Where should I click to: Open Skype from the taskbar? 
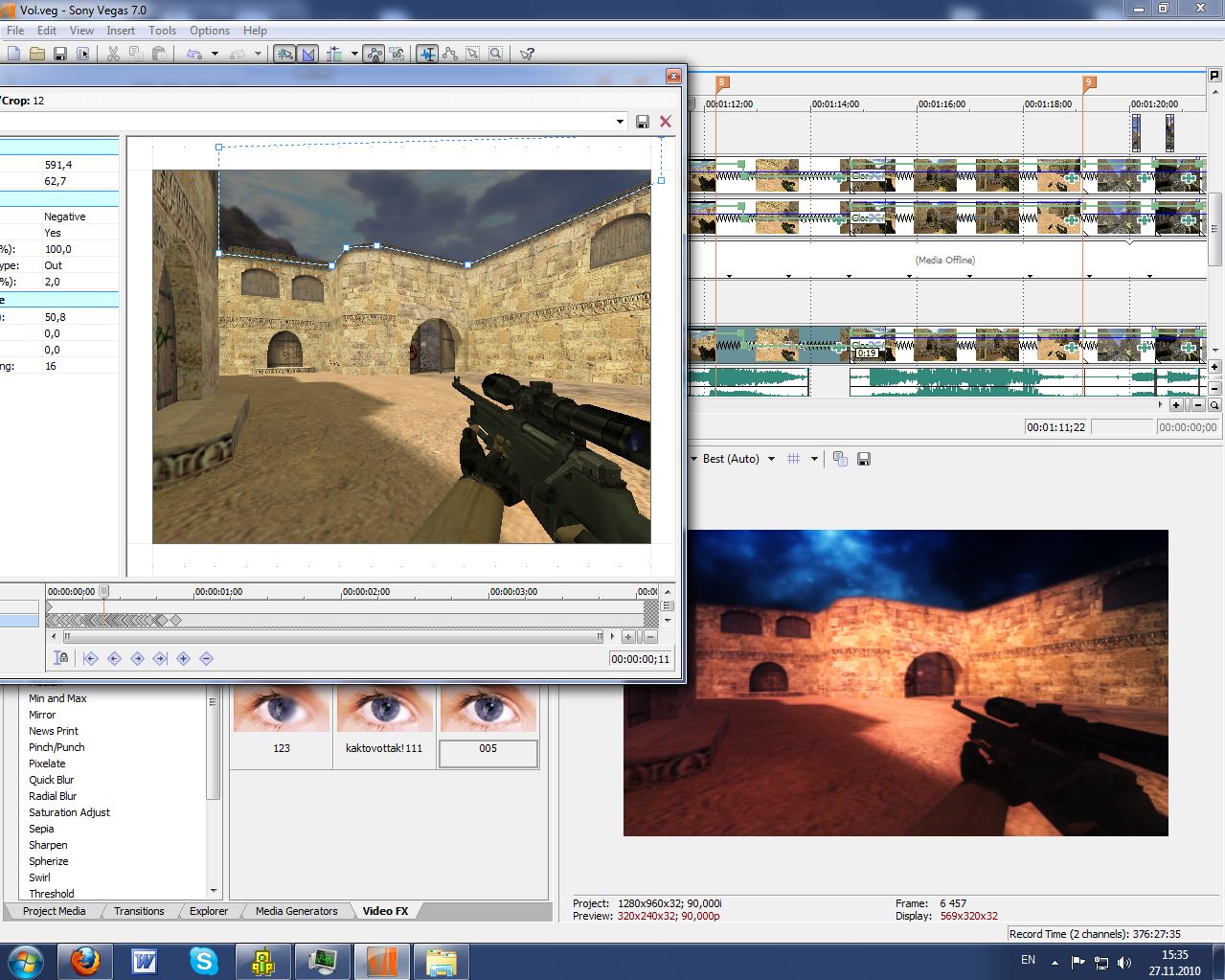[203, 961]
